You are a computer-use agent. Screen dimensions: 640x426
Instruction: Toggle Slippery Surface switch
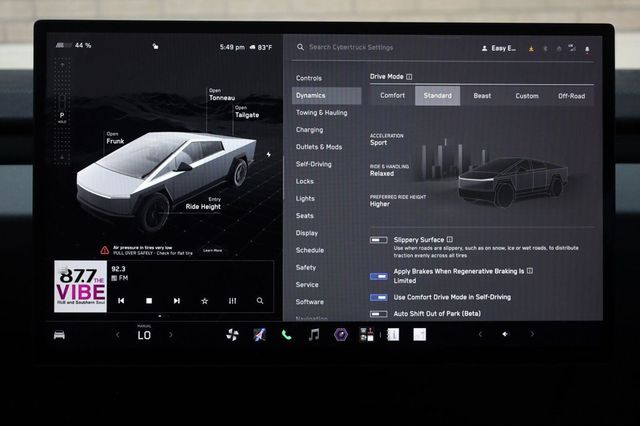[379, 240]
